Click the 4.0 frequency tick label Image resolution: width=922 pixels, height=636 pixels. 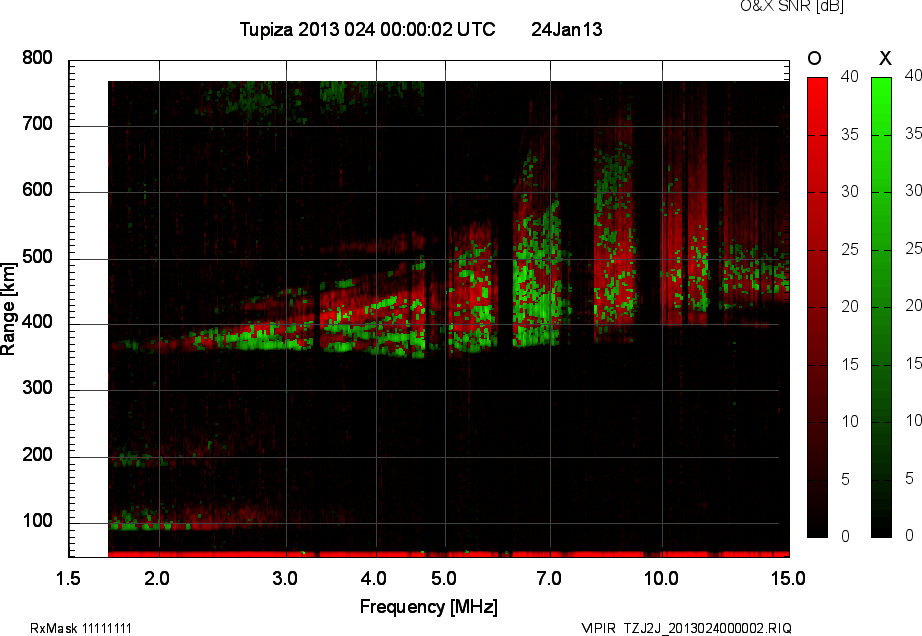coord(374,578)
